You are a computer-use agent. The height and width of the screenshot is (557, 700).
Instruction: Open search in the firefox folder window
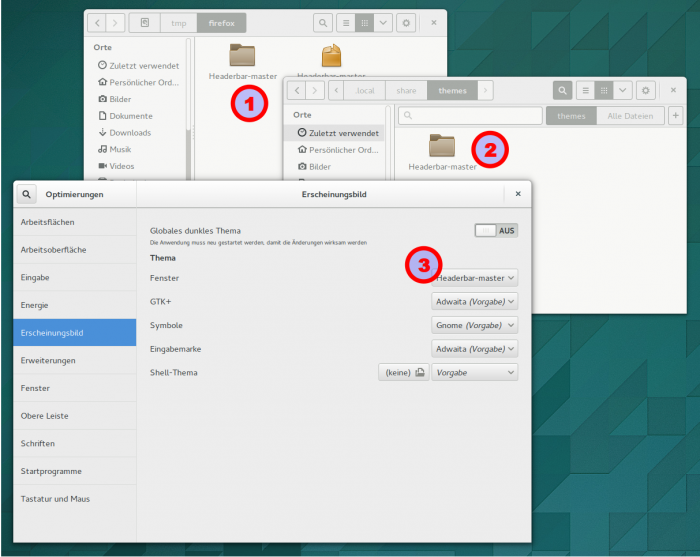tap(324, 22)
